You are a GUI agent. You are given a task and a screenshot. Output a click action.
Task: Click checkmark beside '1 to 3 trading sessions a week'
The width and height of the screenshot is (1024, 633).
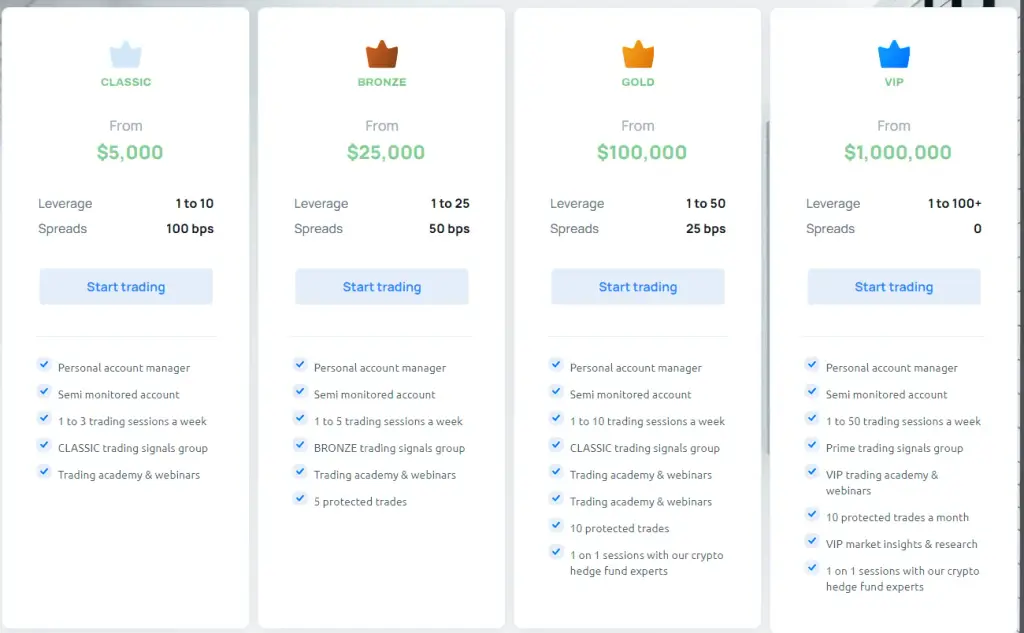[x=44, y=418]
